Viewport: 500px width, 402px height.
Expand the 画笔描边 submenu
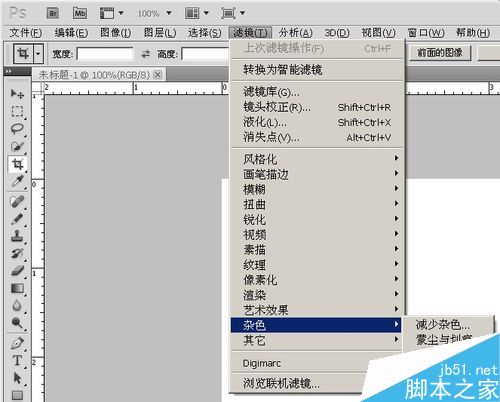click(x=317, y=174)
